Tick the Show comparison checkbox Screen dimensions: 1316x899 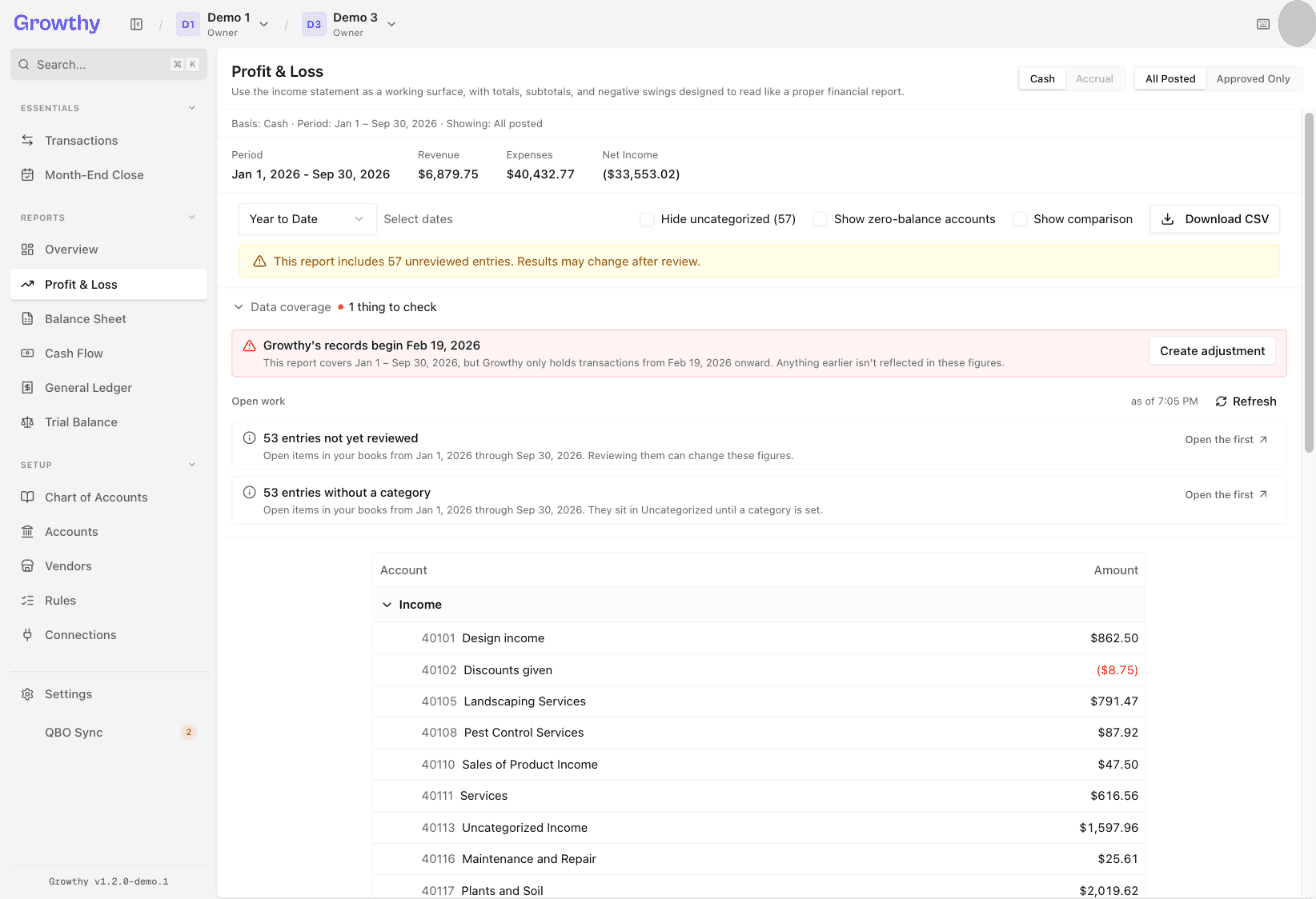pos(1019,219)
